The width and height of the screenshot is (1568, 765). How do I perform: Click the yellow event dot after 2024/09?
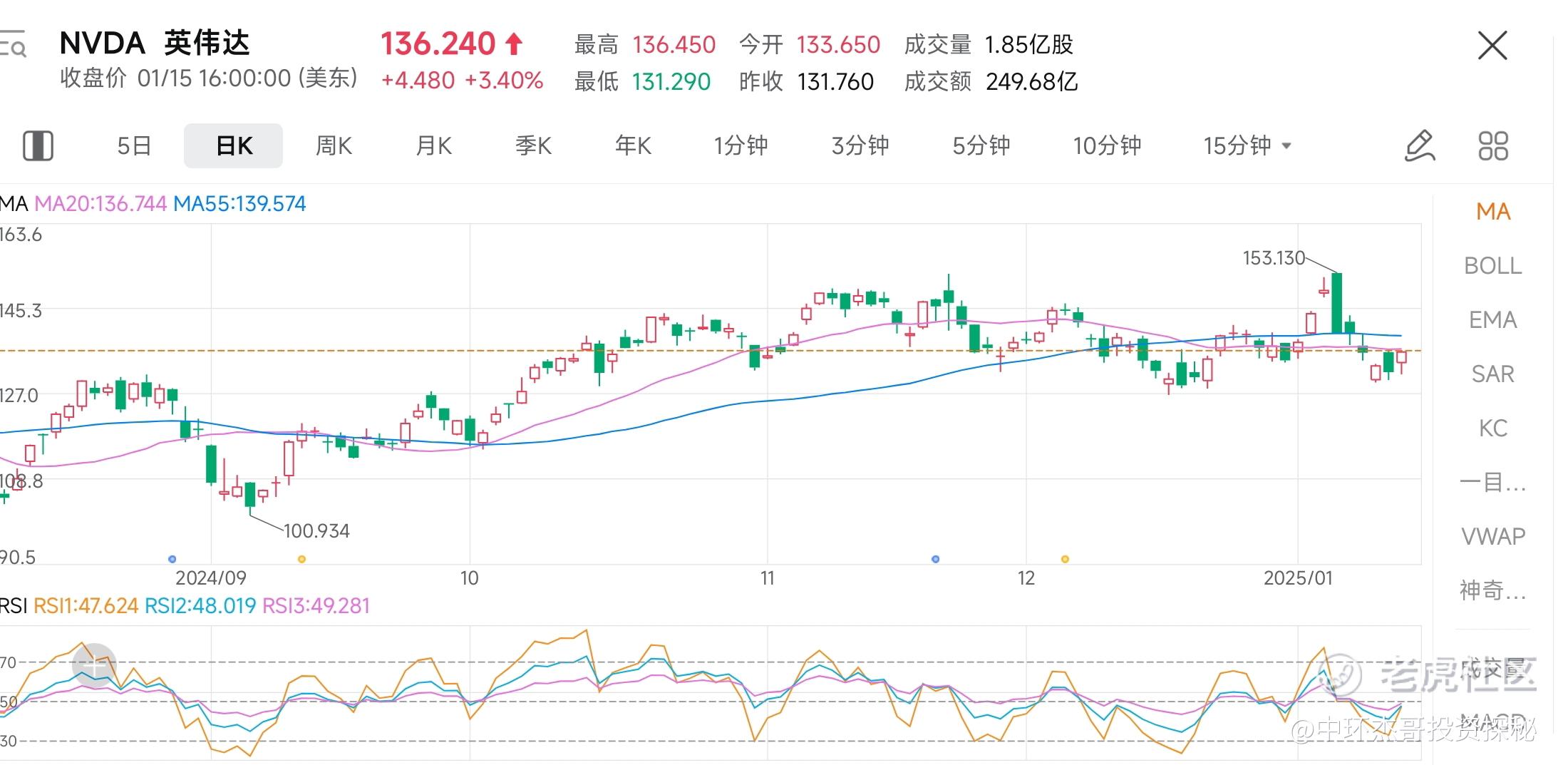301,559
